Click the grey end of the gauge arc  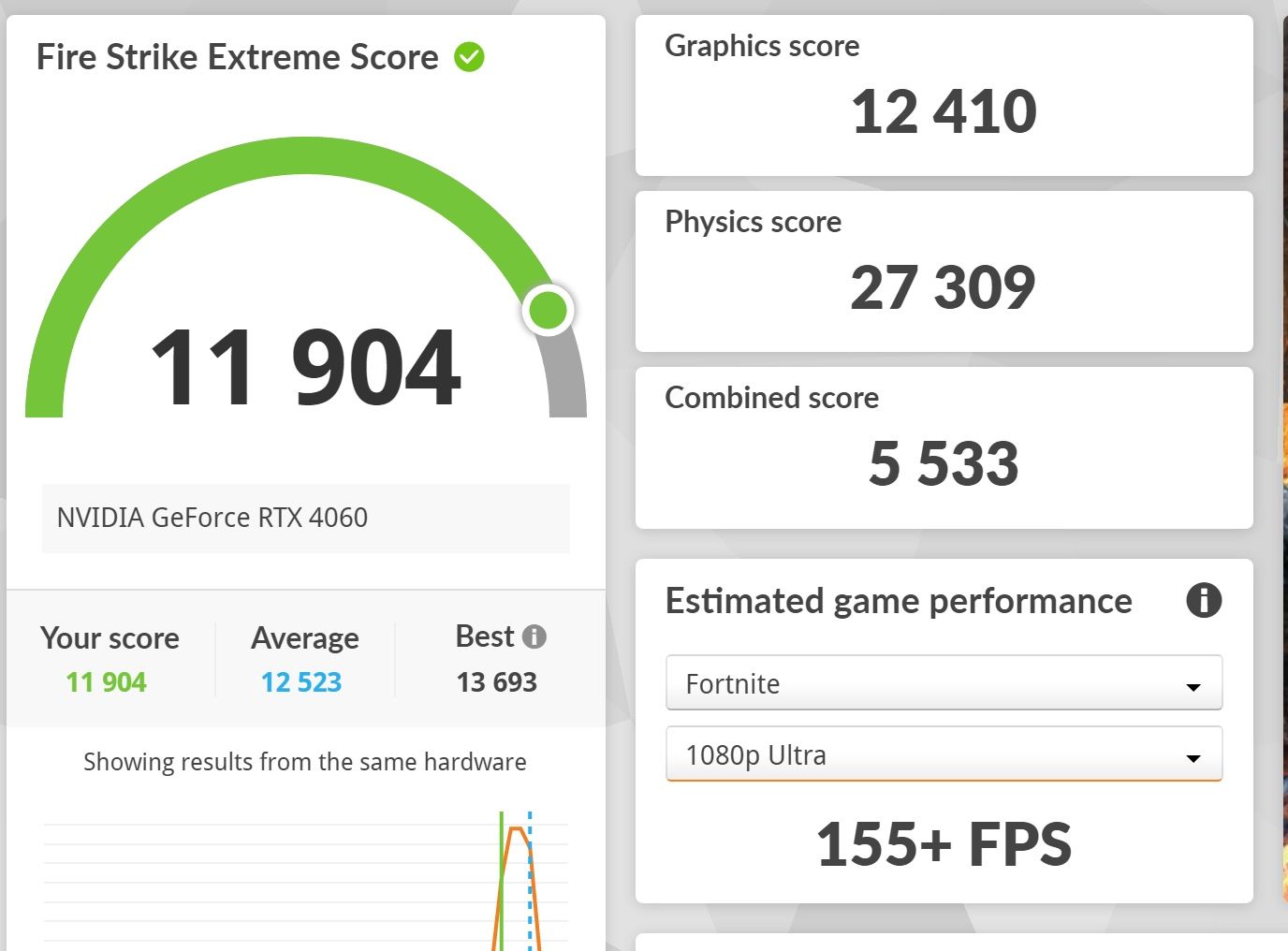(566, 384)
